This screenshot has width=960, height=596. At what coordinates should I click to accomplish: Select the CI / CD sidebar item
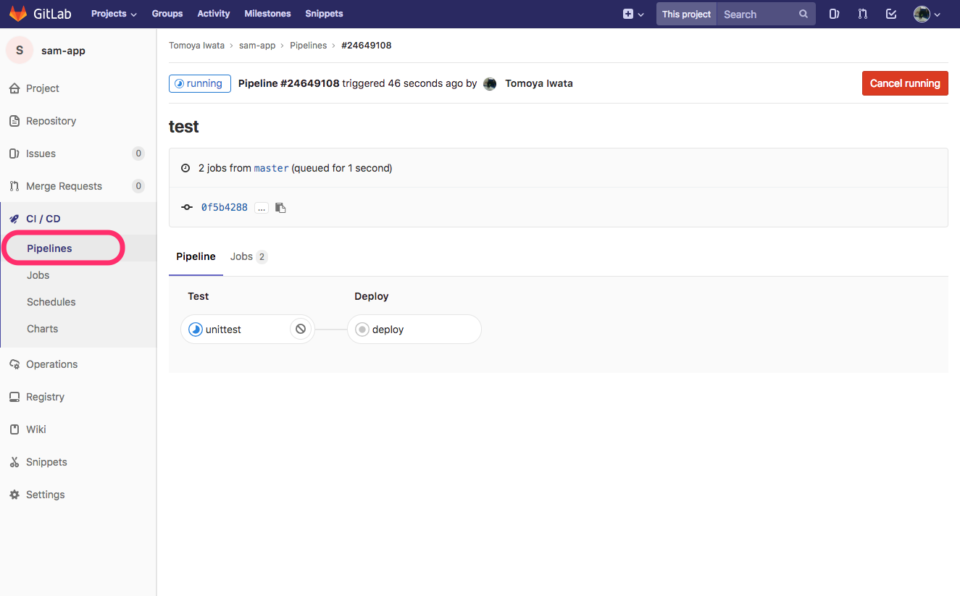click(40, 217)
